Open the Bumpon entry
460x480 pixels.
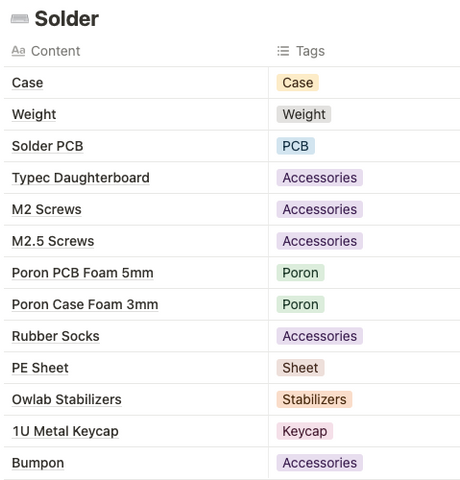[x=38, y=463]
